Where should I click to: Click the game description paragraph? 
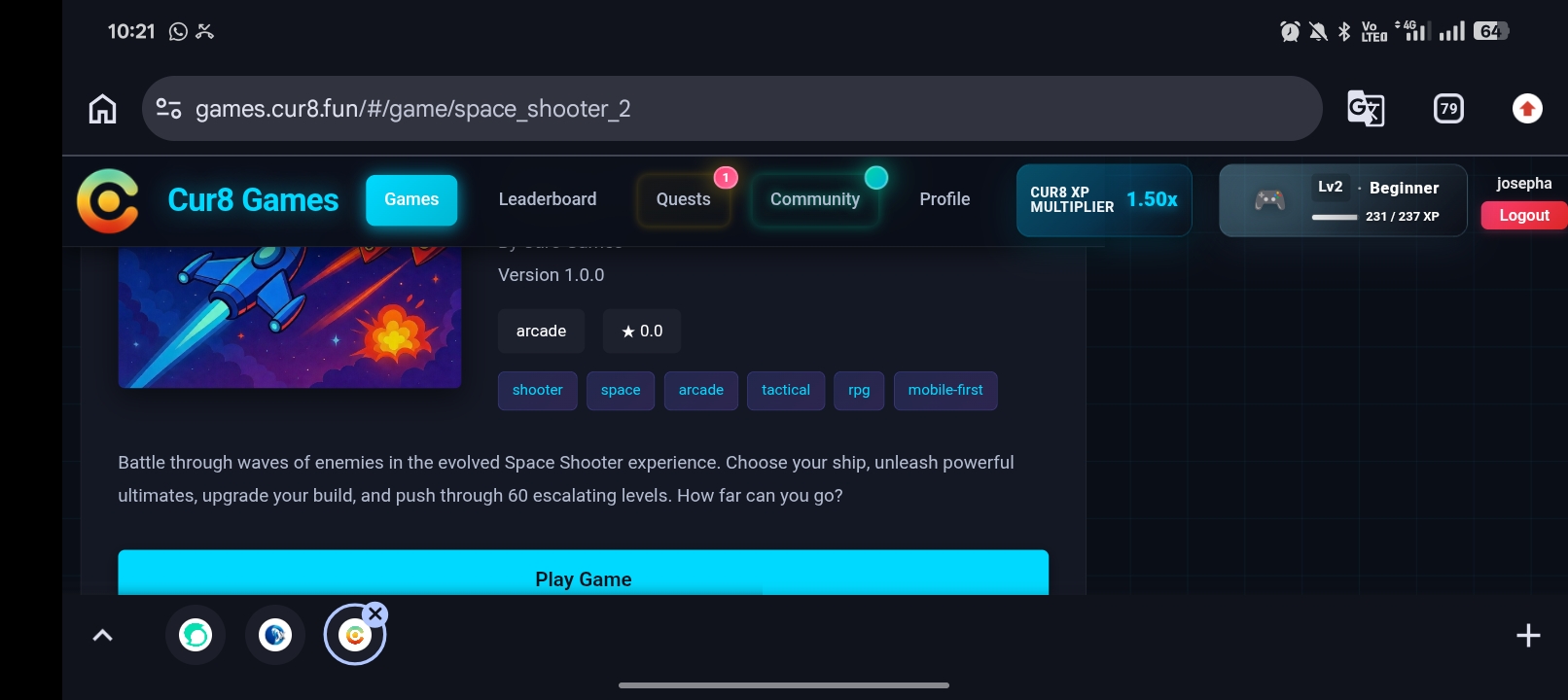pyautogui.click(x=566, y=479)
